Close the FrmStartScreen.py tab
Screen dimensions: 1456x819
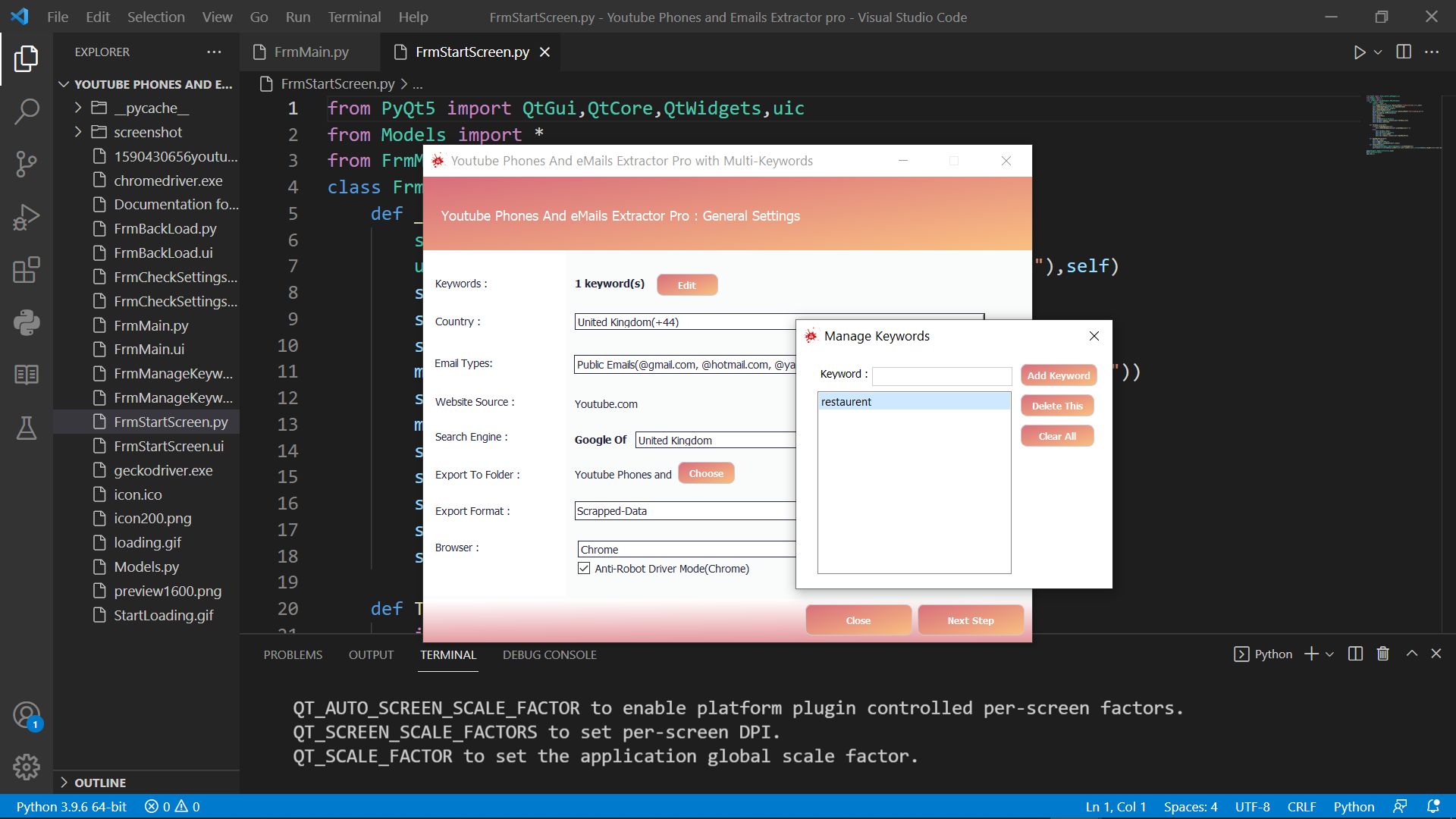(x=544, y=52)
